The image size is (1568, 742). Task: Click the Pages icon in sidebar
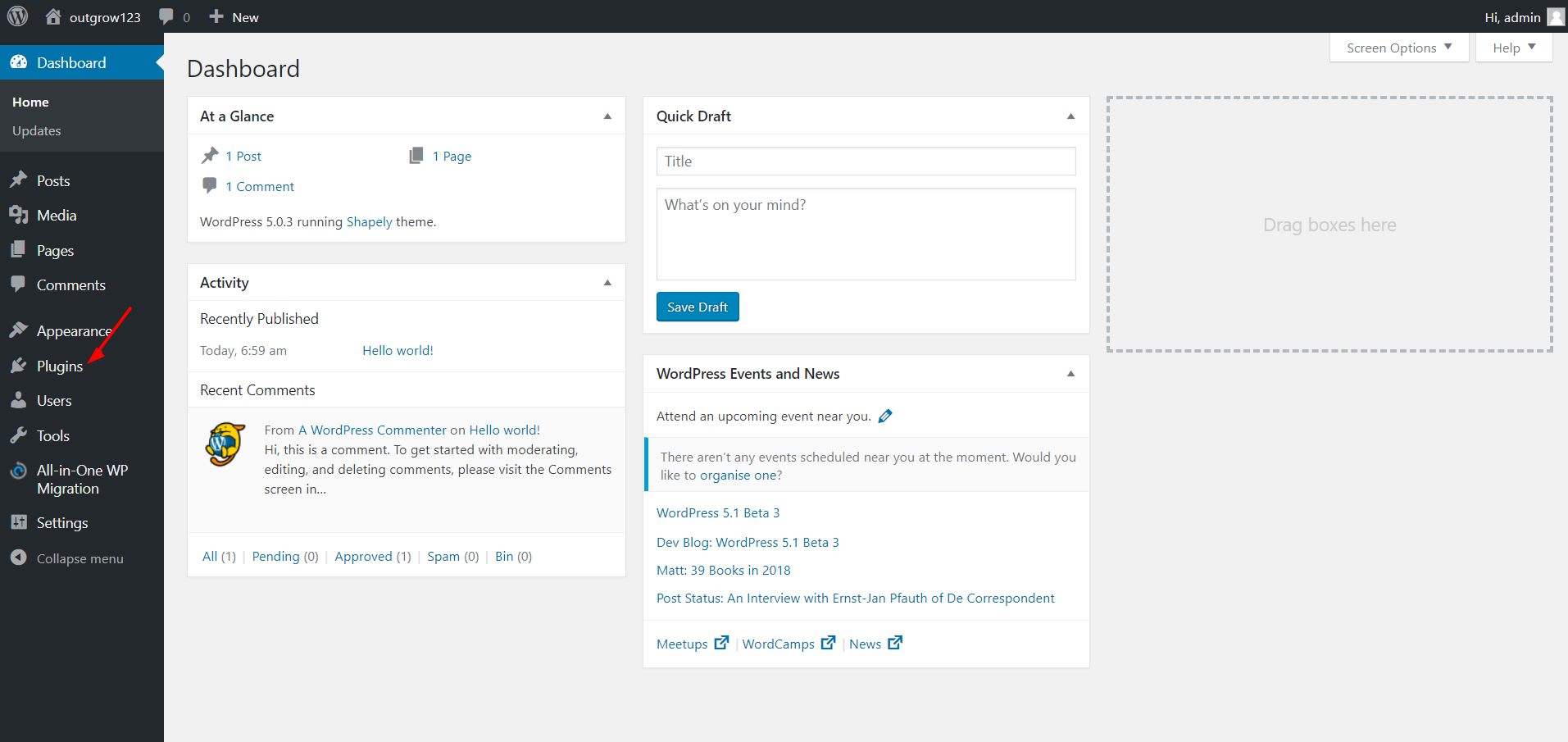(18, 250)
